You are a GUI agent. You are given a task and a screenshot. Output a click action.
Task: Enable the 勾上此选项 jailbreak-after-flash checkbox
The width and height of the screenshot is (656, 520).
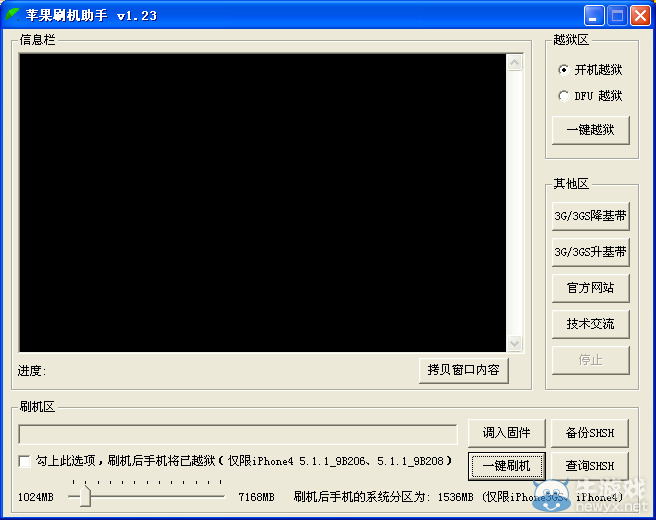tap(25, 461)
